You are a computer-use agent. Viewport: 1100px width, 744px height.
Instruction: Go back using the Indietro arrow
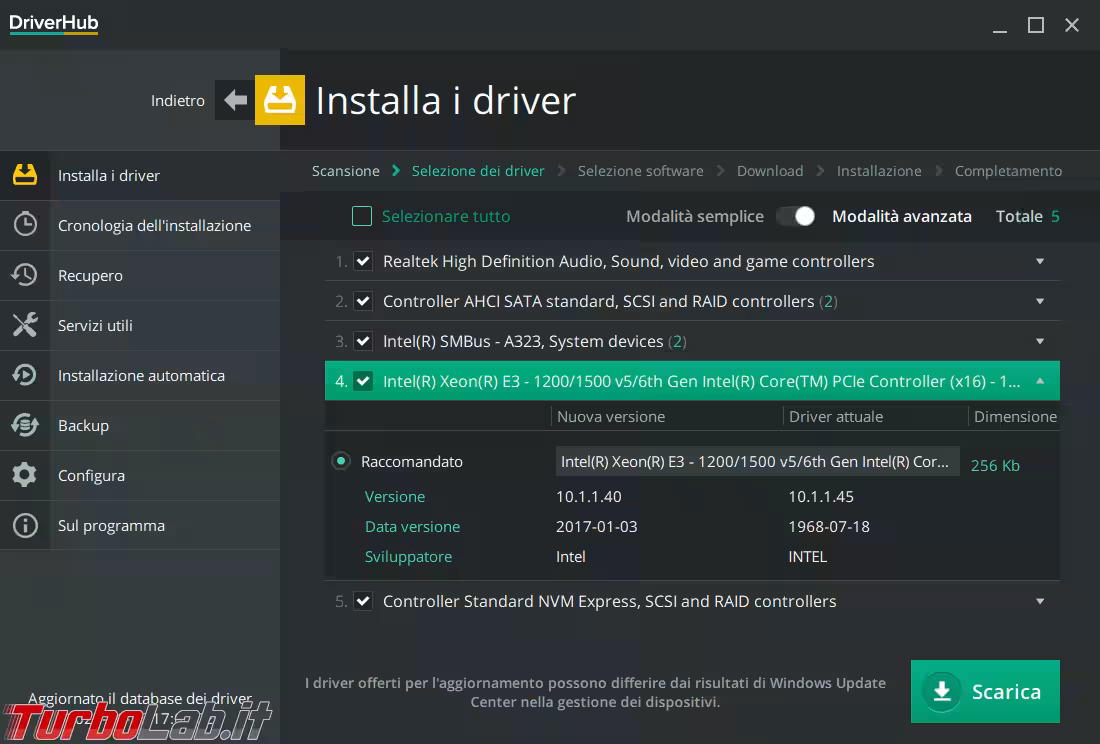point(235,100)
